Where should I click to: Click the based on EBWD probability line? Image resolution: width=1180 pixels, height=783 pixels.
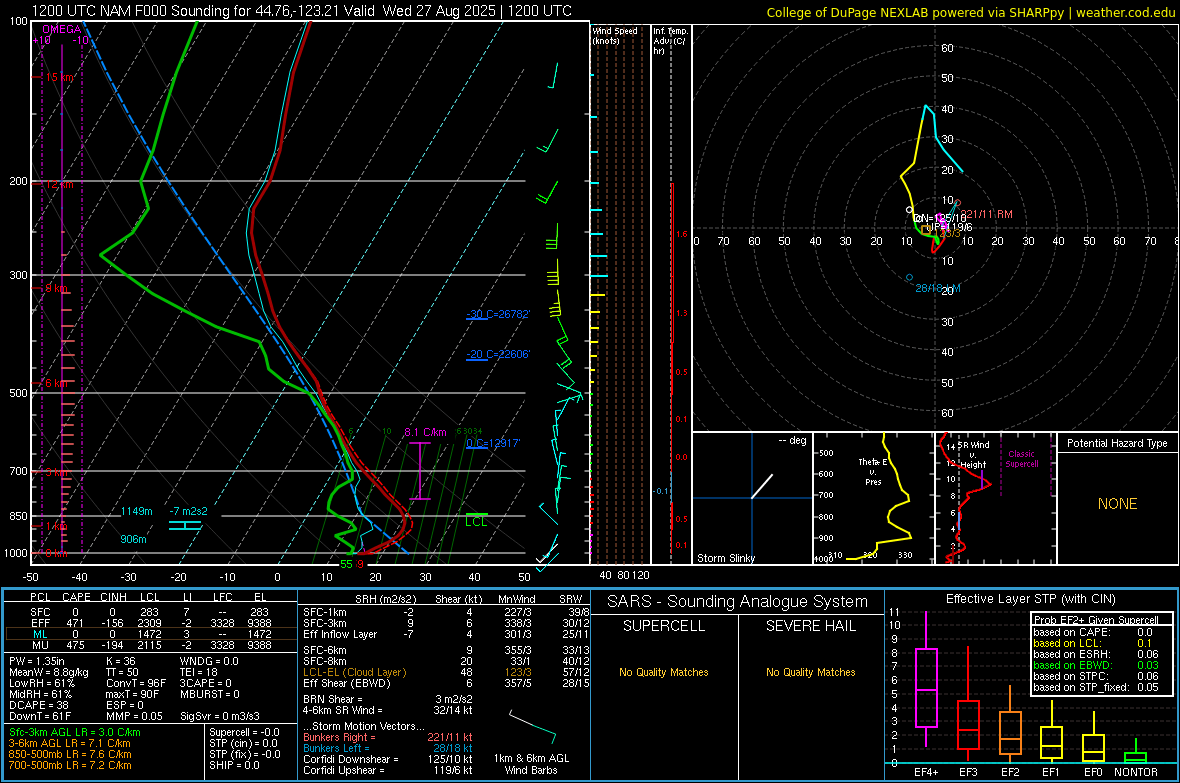1096,665
